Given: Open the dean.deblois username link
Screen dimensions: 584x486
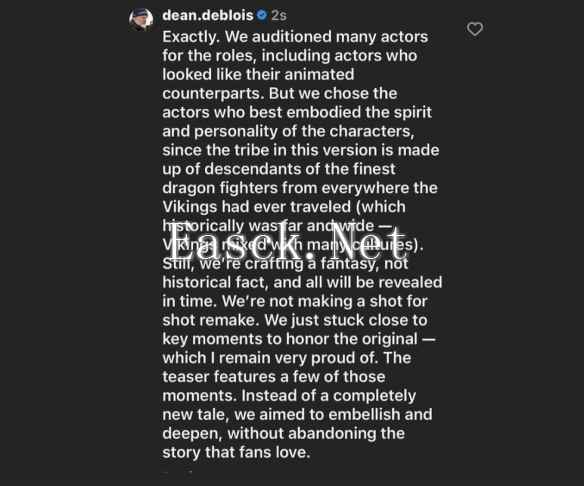Looking at the screenshot, I should 208,15.
